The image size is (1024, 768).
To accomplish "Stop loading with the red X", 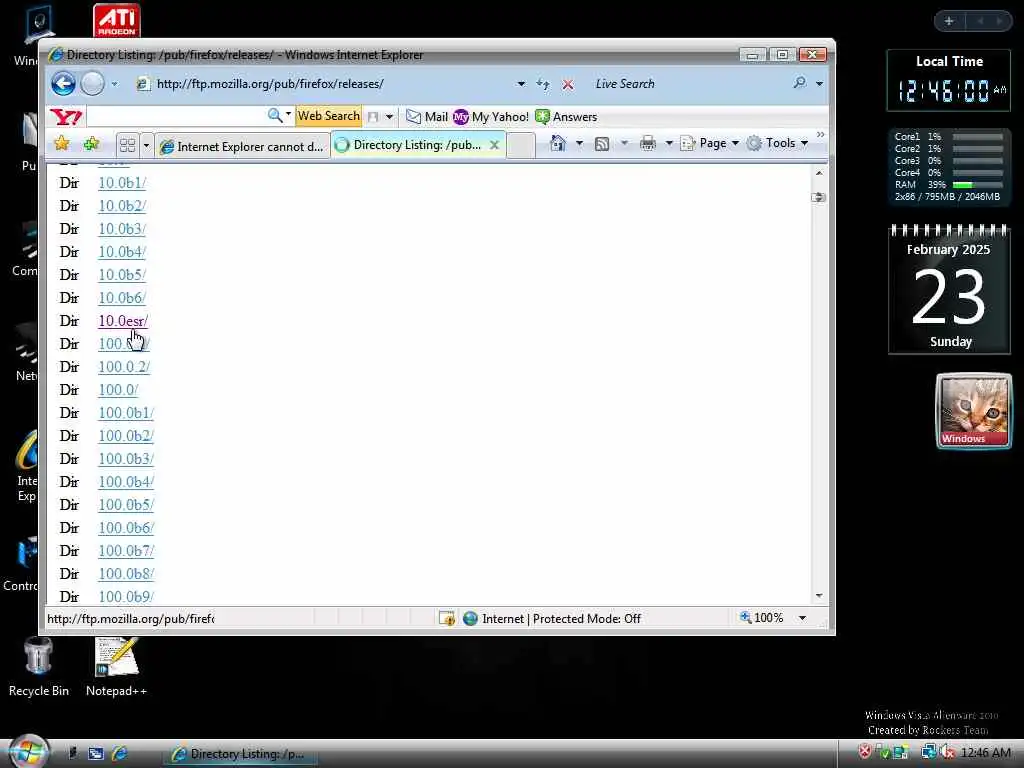I will coord(568,84).
